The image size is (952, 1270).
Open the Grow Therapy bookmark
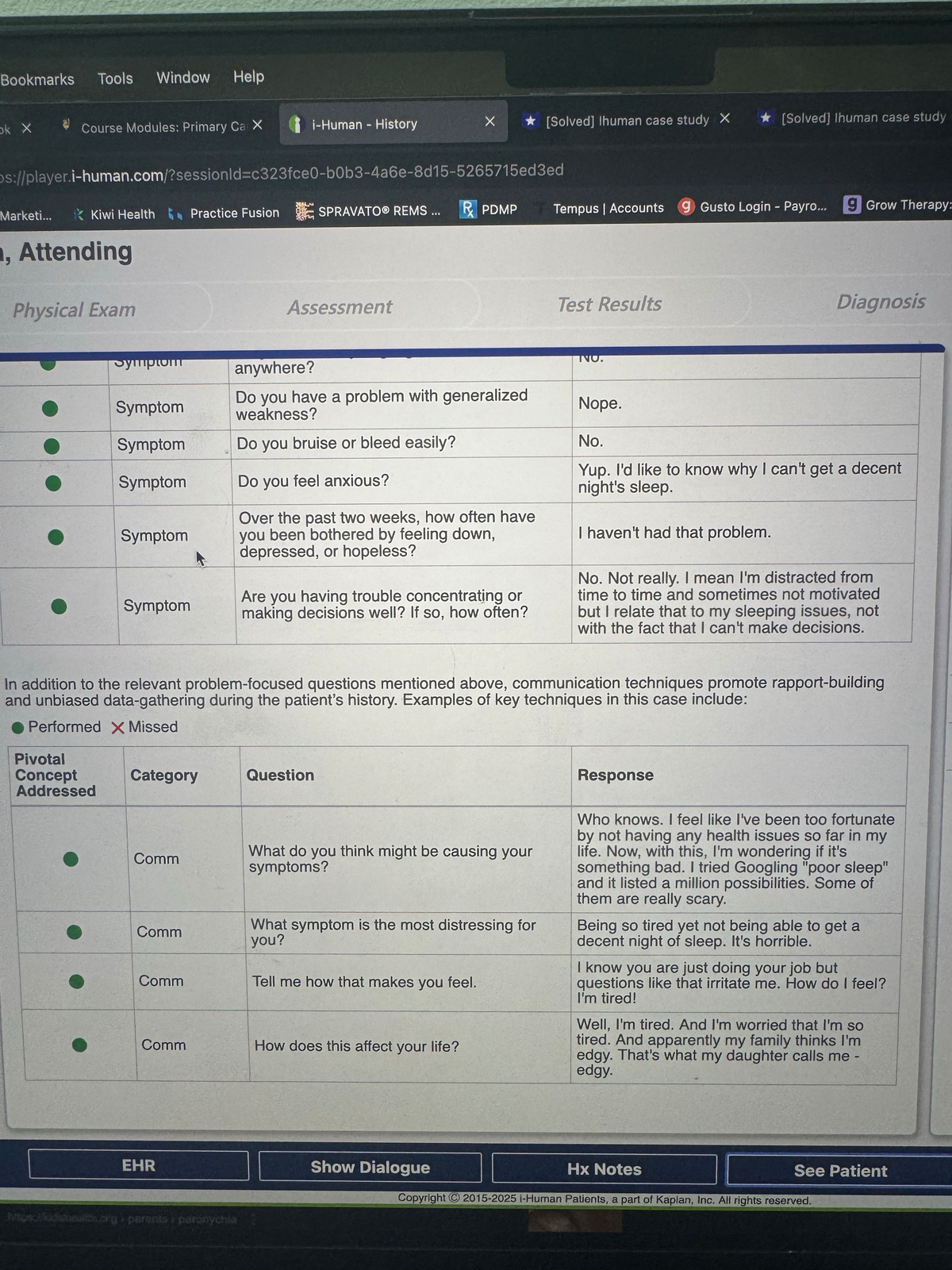[896, 205]
